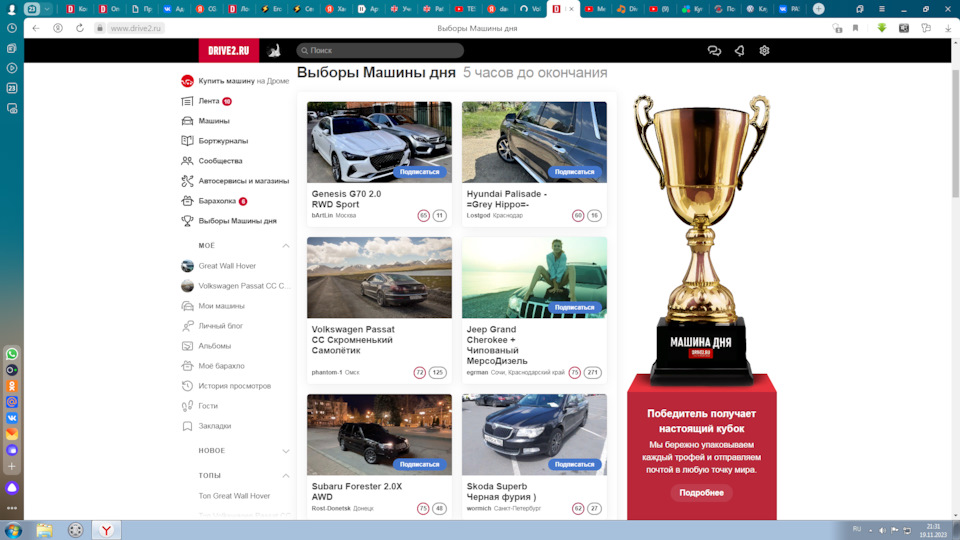960x540 pixels.
Task: Click the Автосервисы tools icon
Action: coord(187,181)
